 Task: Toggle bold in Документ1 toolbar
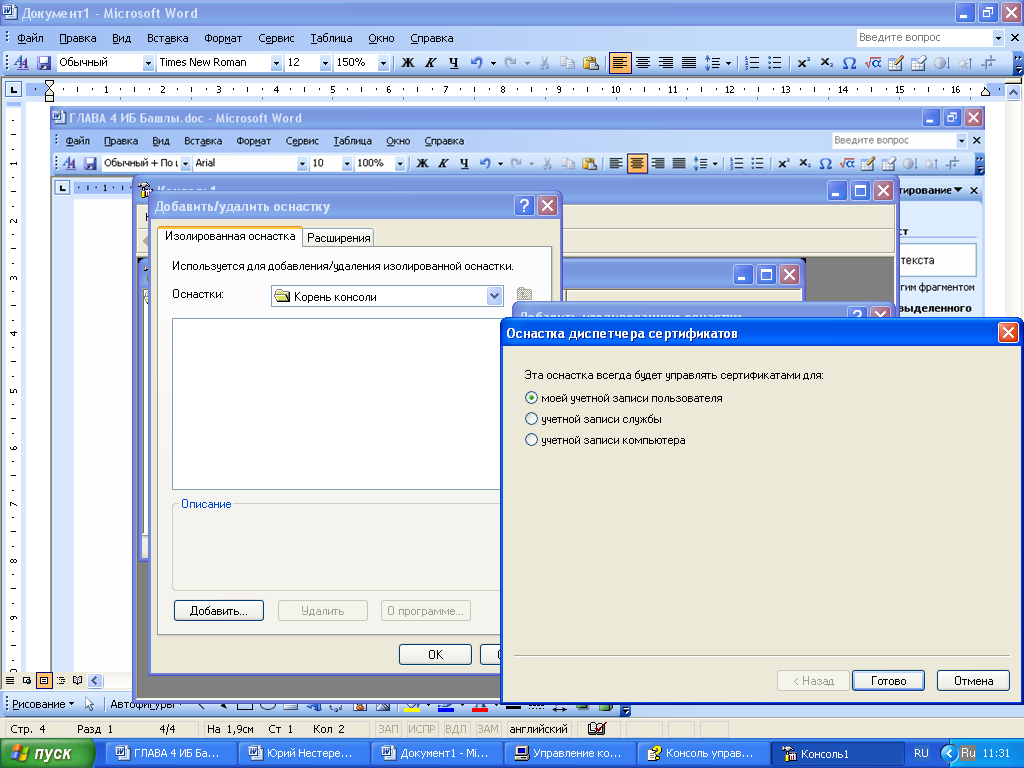[x=408, y=63]
